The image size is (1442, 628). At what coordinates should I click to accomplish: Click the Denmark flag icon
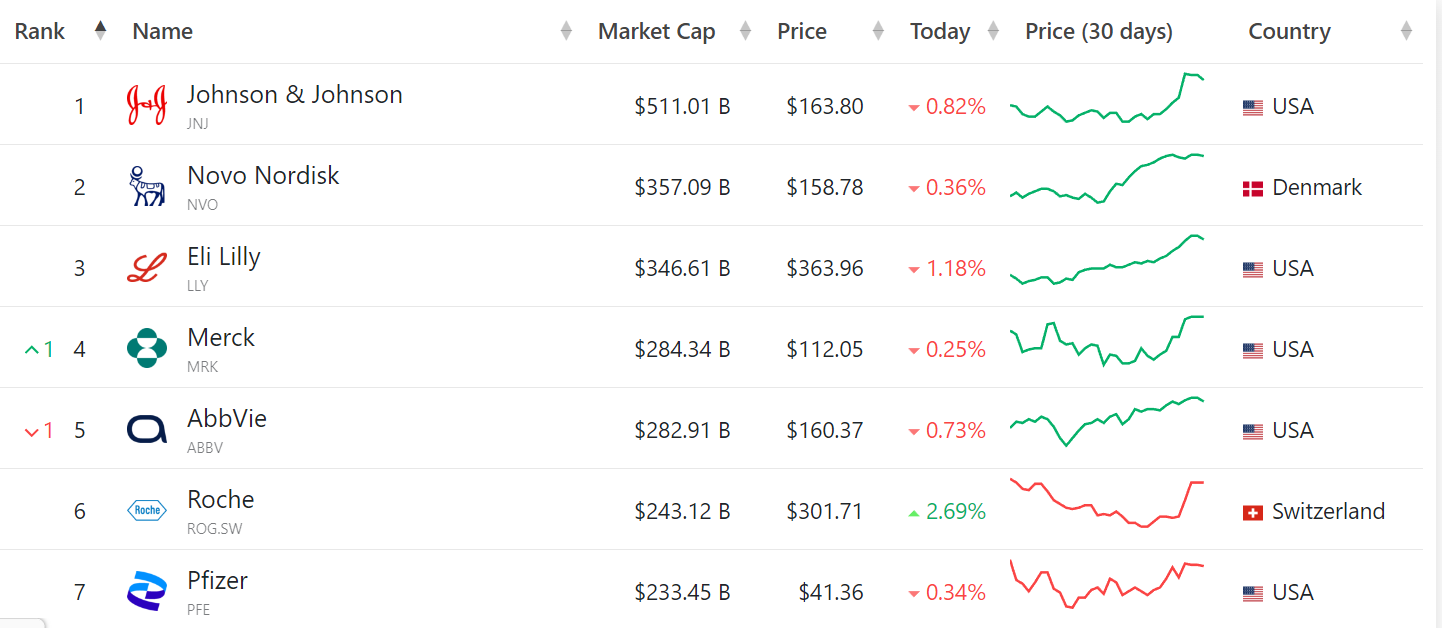1252,188
